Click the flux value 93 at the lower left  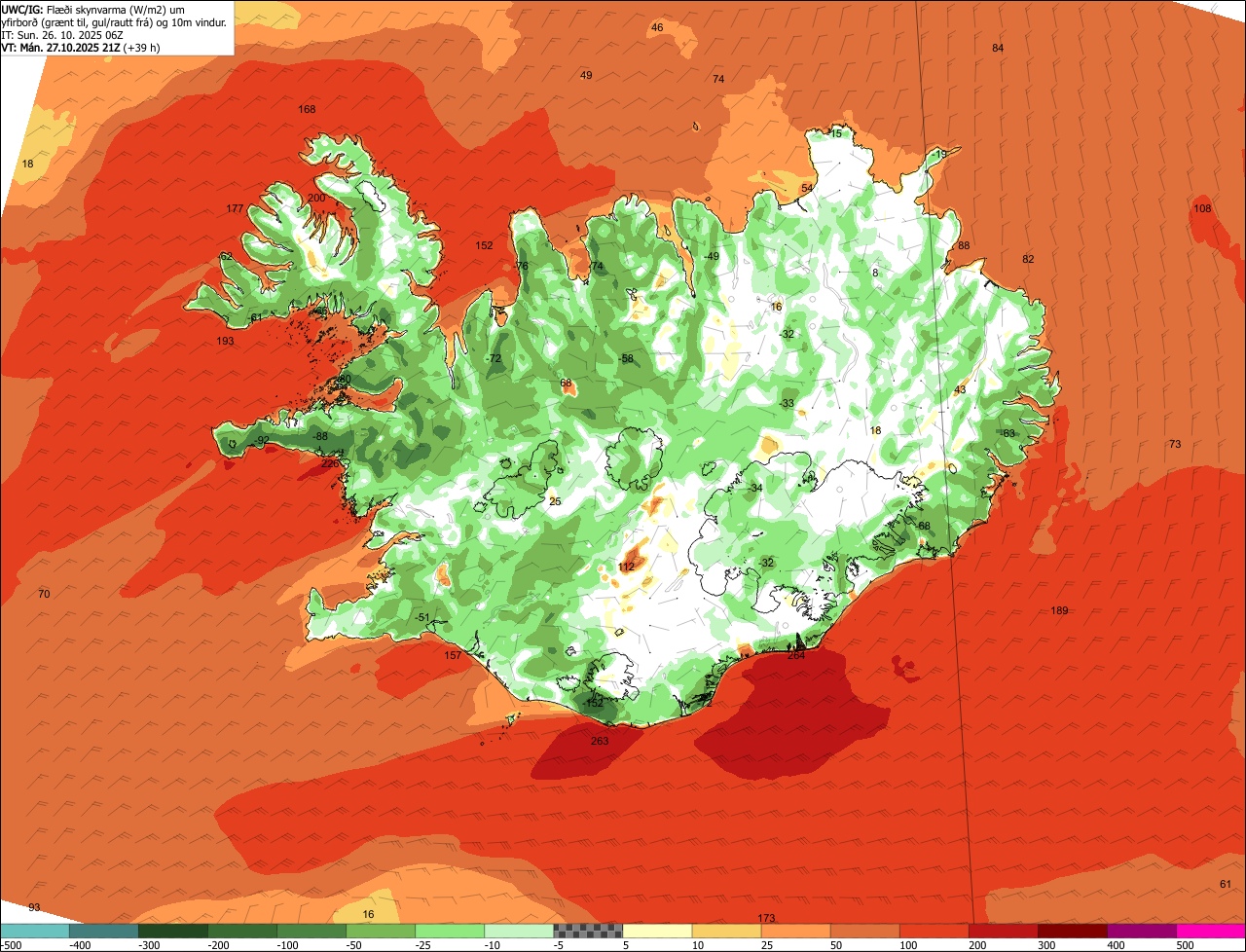coord(34,907)
